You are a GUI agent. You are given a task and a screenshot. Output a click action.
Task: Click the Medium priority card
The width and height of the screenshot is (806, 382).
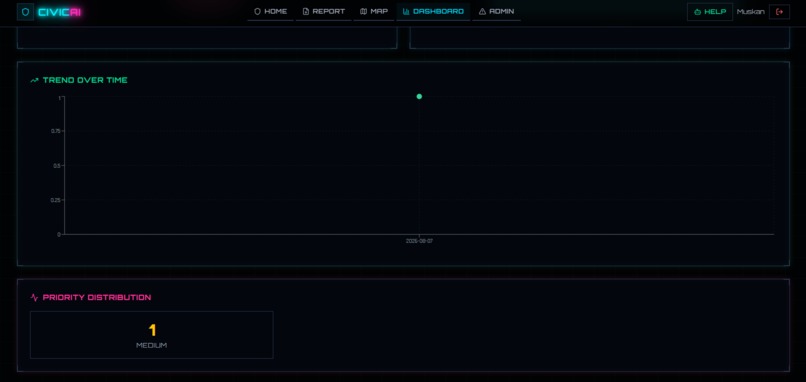click(x=152, y=335)
